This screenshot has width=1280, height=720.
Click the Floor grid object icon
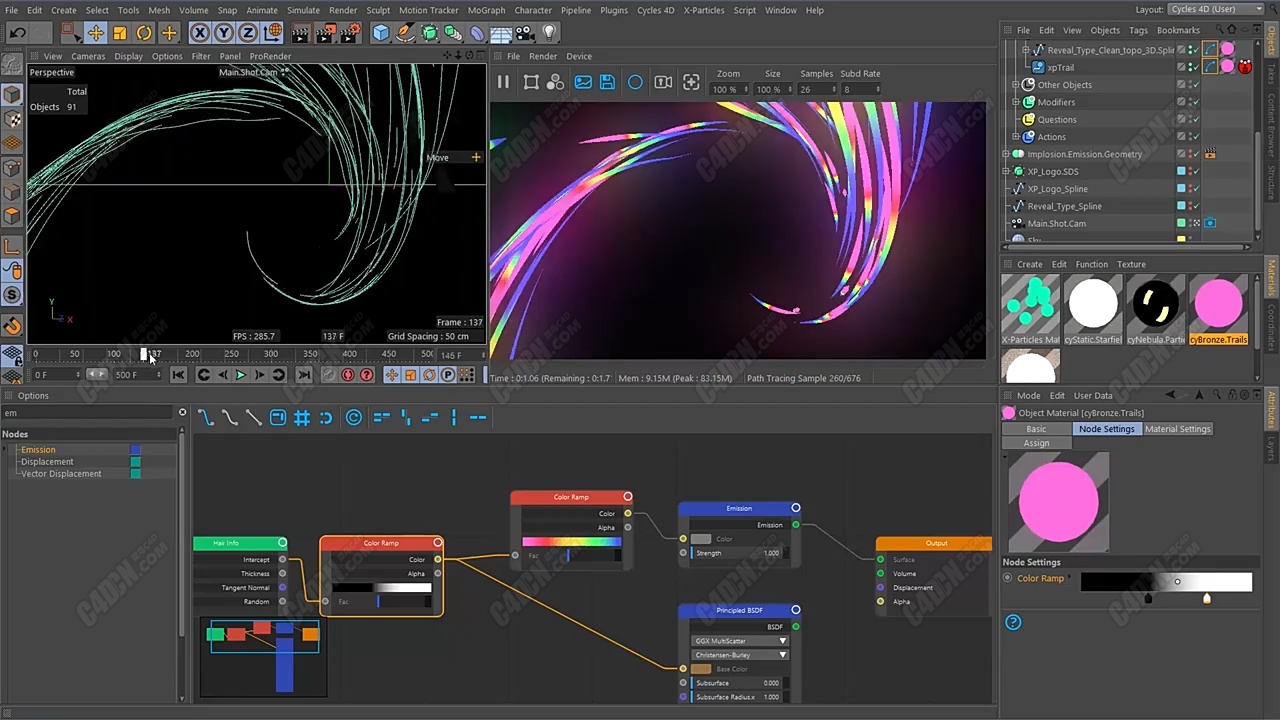point(501,33)
